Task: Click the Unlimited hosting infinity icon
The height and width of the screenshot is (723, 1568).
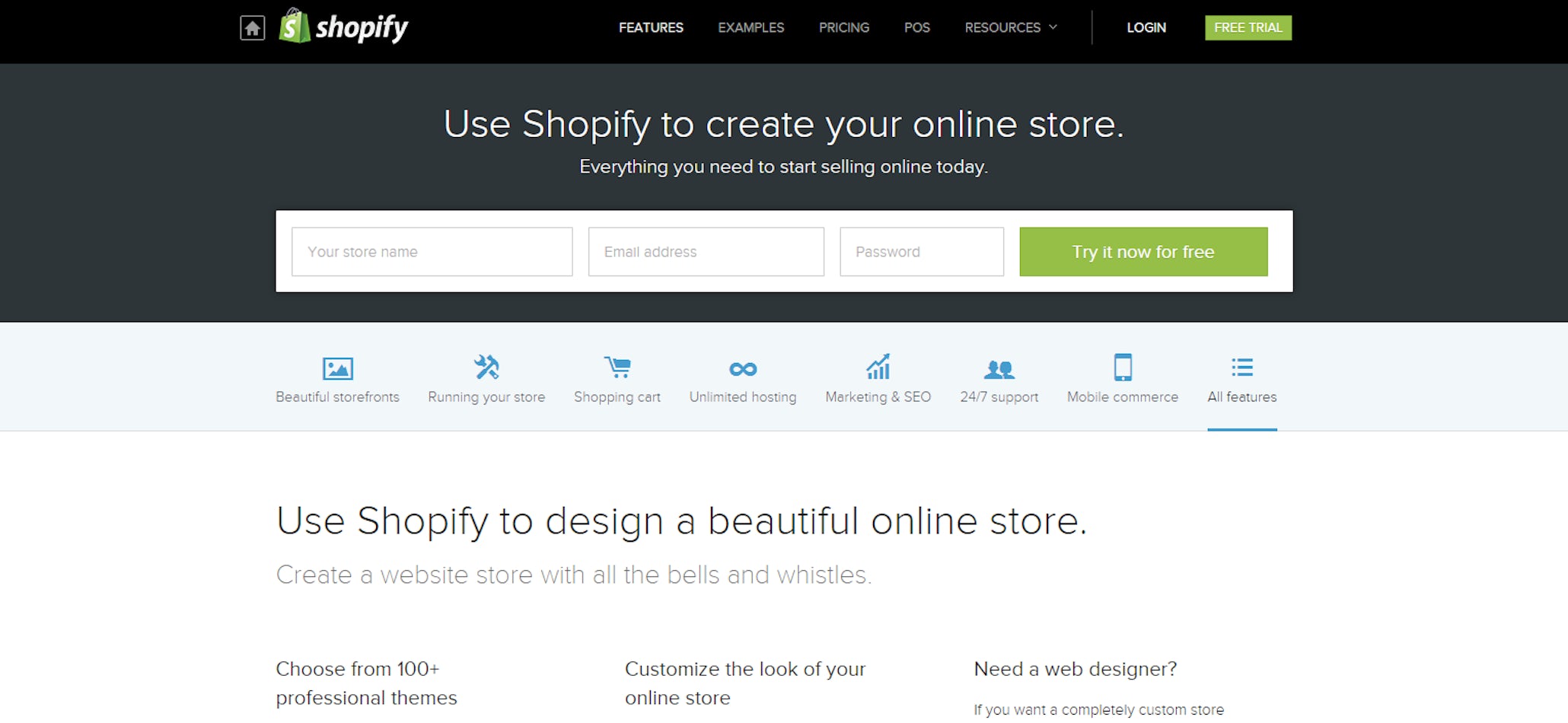Action: coord(743,369)
